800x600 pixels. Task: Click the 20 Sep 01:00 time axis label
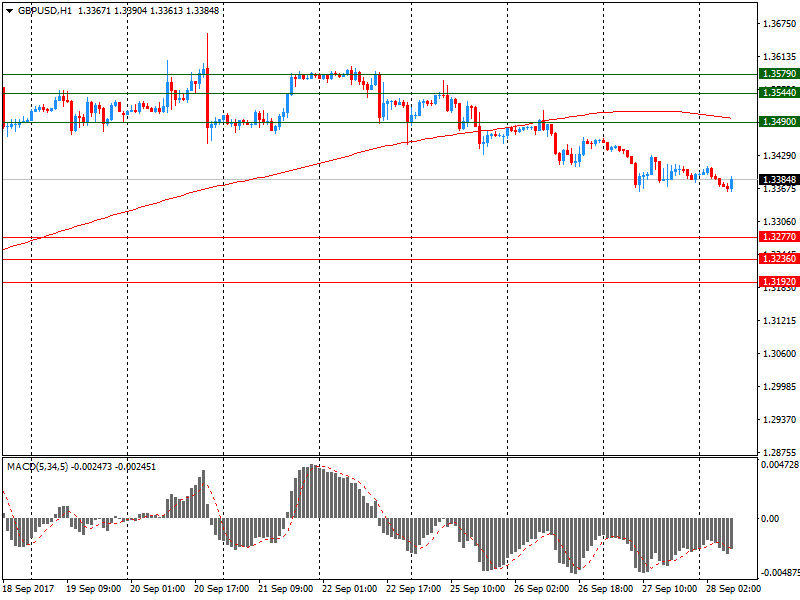click(158, 589)
